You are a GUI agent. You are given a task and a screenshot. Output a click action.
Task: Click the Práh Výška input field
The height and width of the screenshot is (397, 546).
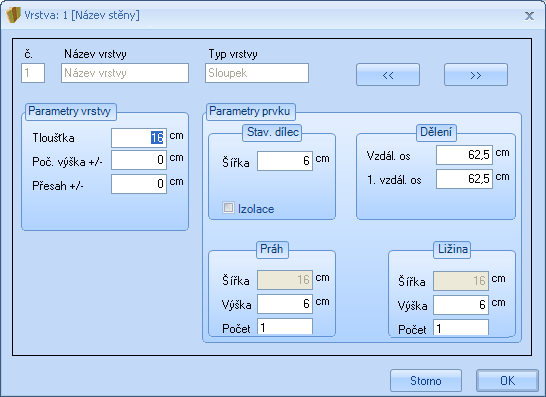point(285,304)
